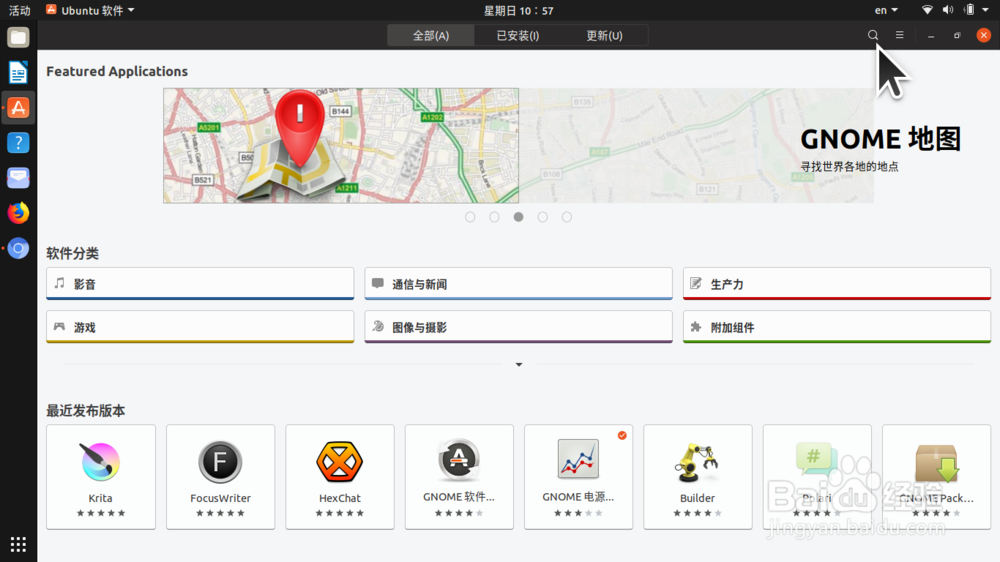
Task: Show applications grid in the dock
Action: (x=18, y=544)
